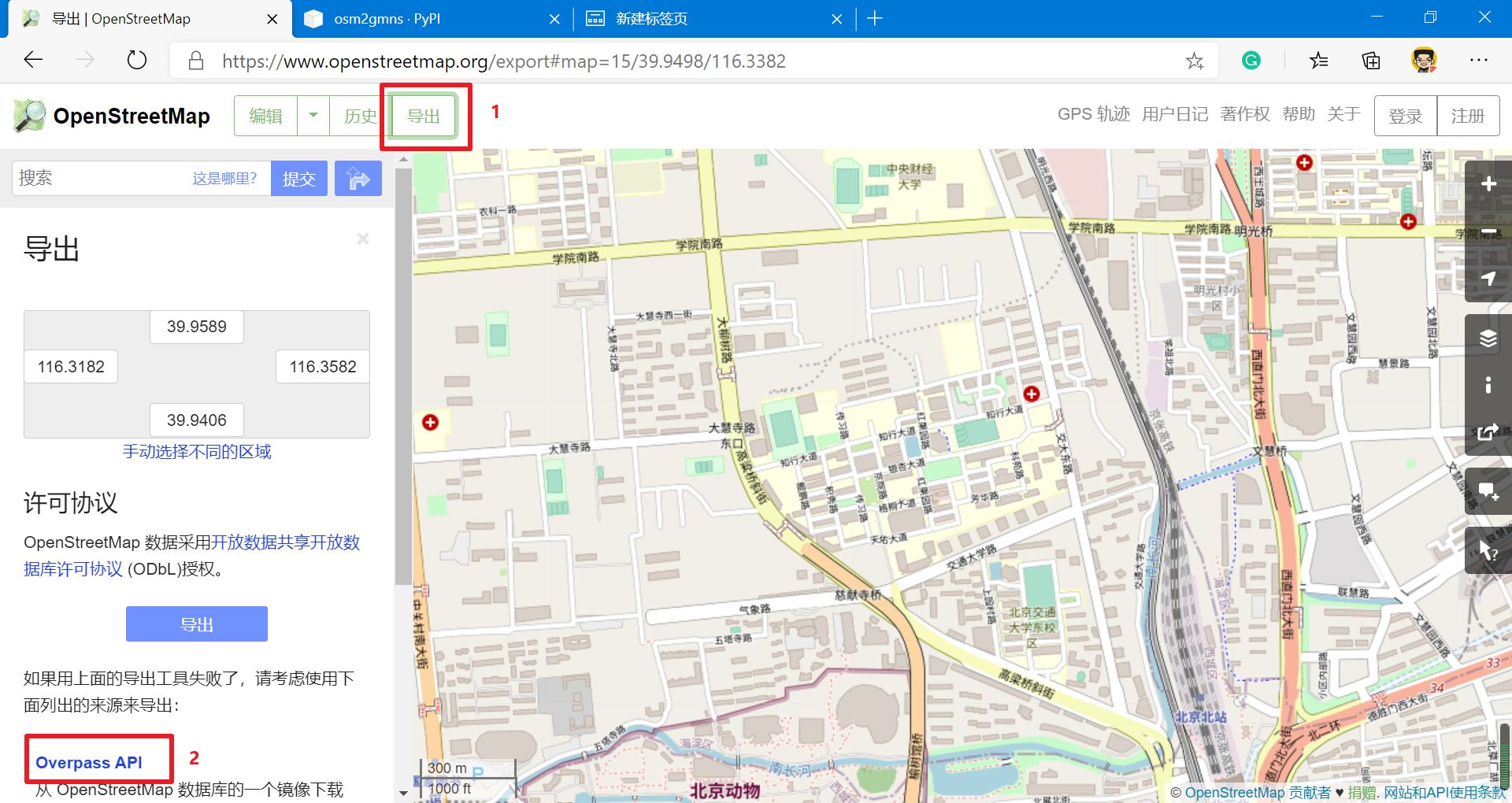Image resolution: width=1512 pixels, height=803 pixels.
Task: Click sidebar scrollbar down arrow
Action: (403, 793)
